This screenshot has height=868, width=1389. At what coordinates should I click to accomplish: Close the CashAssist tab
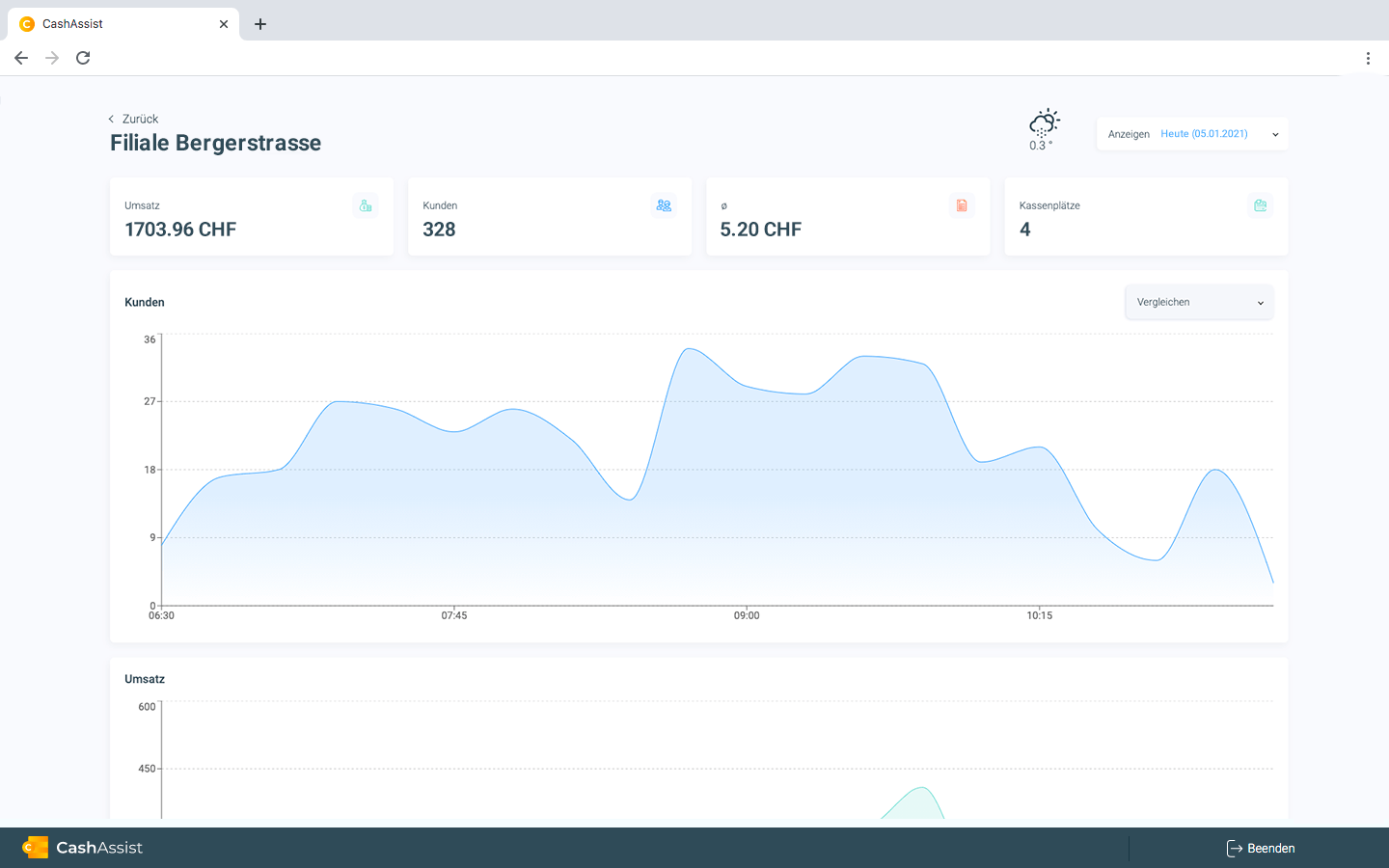tap(224, 24)
